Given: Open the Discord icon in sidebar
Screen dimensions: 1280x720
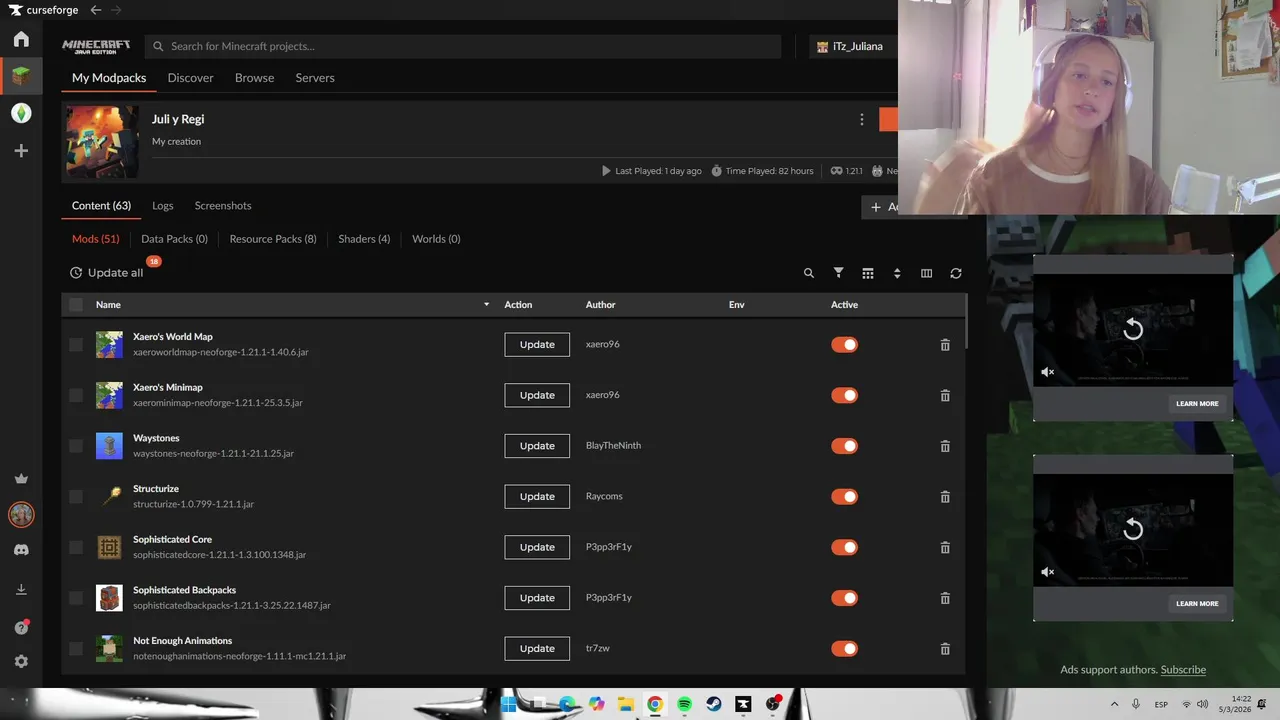Looking at the screenshot, I should click(x=21, y=550).
